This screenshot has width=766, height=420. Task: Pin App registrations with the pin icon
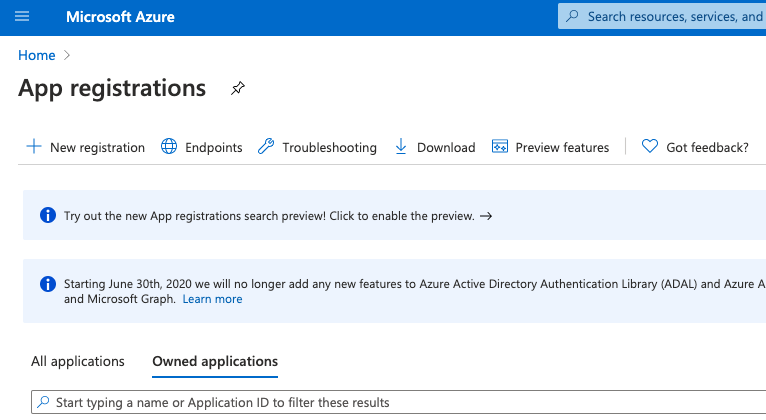click(238, 88)
